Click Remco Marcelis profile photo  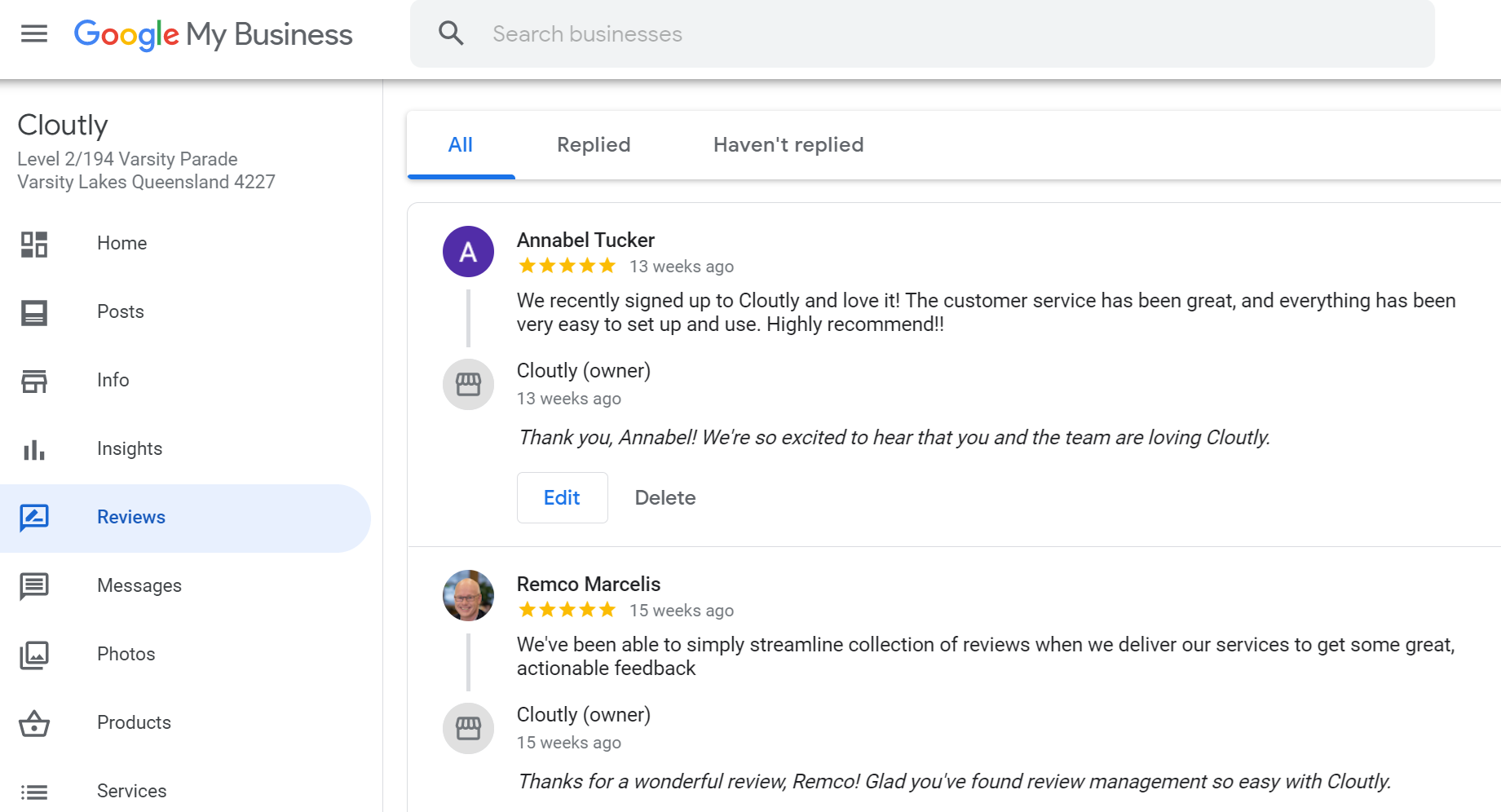(468, 596)
